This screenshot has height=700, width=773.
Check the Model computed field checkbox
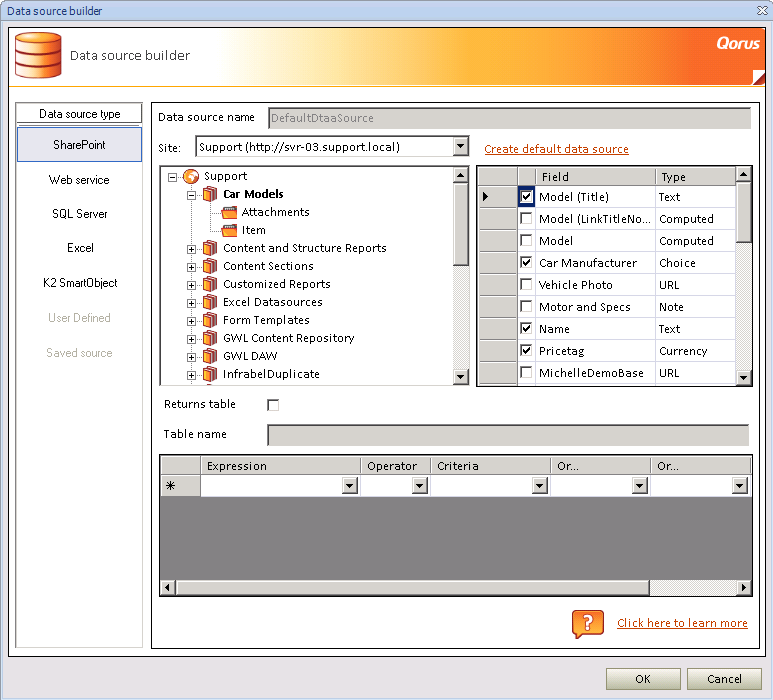pos(527,241)
